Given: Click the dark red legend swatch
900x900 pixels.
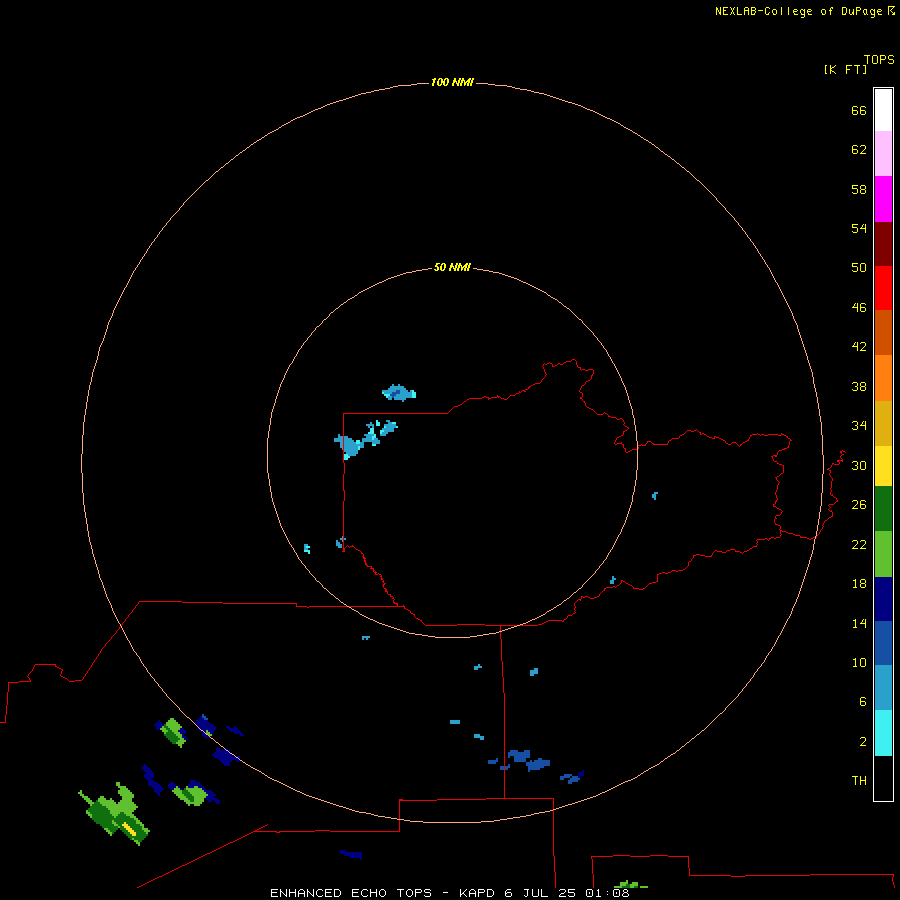Looking at the screenshot, I should [883, 243].
